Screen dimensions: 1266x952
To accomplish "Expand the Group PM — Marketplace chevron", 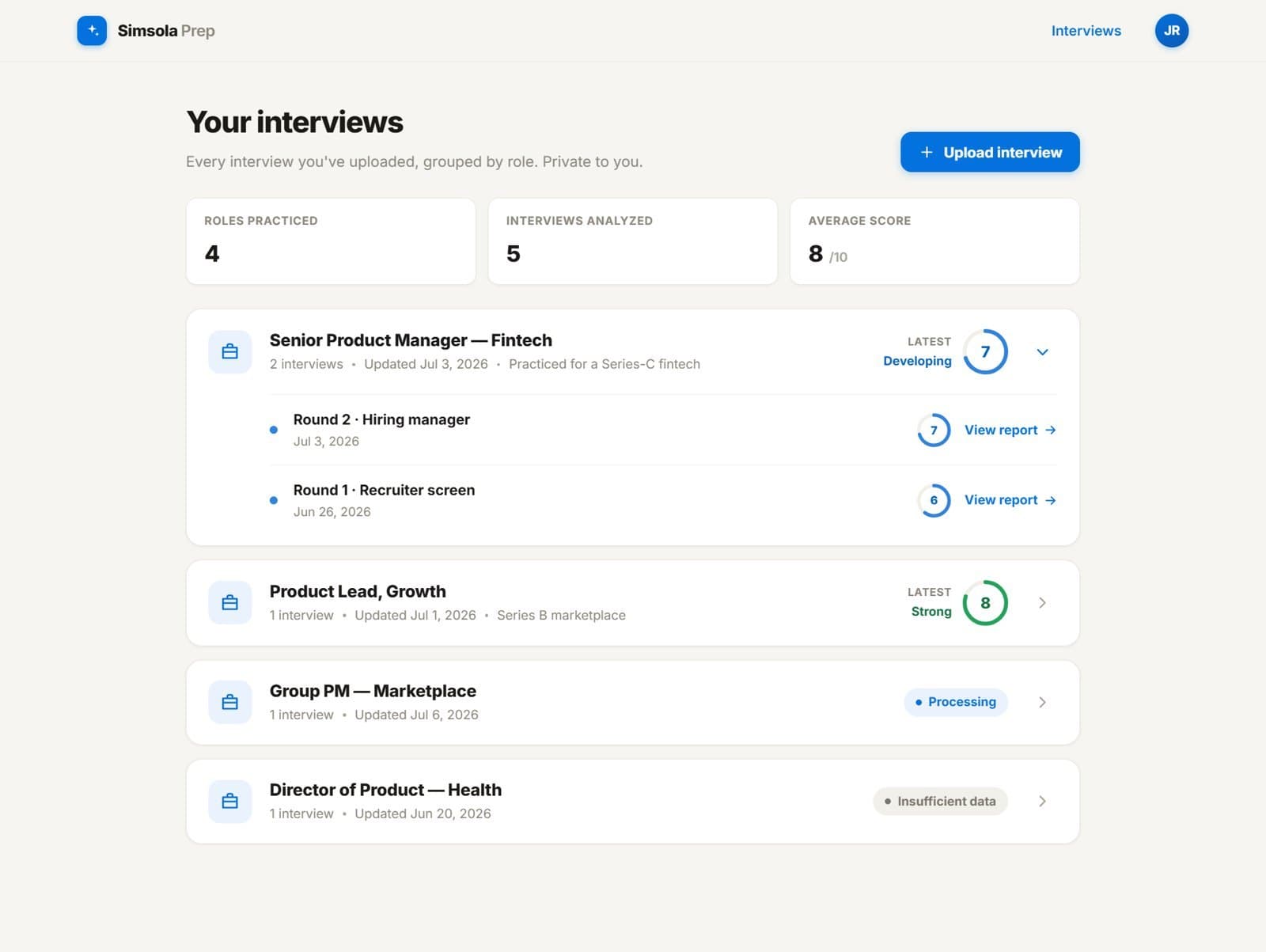I will pyautogui.click(x=1042, y=702).
